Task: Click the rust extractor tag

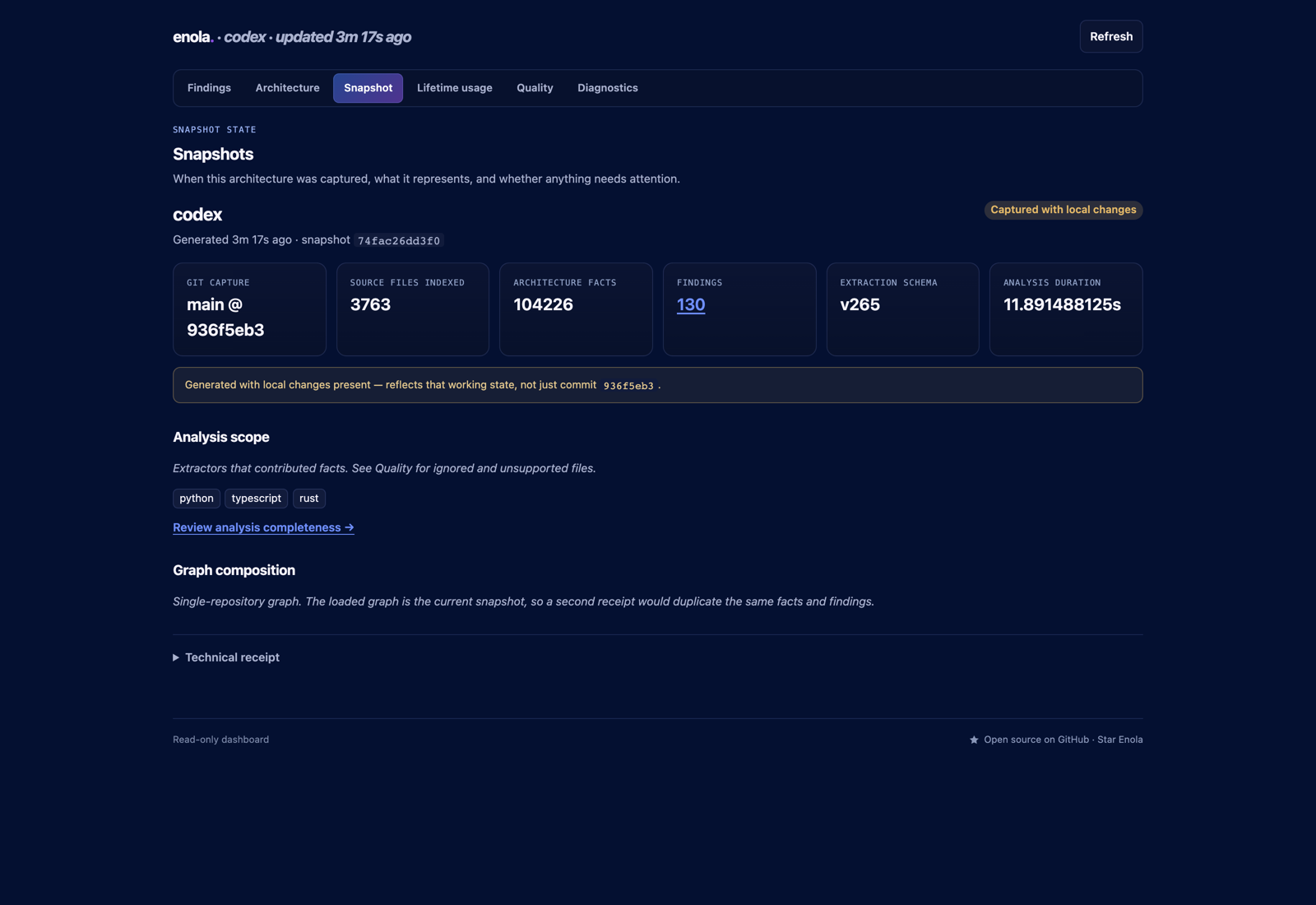Action: (x=309, y=499)
